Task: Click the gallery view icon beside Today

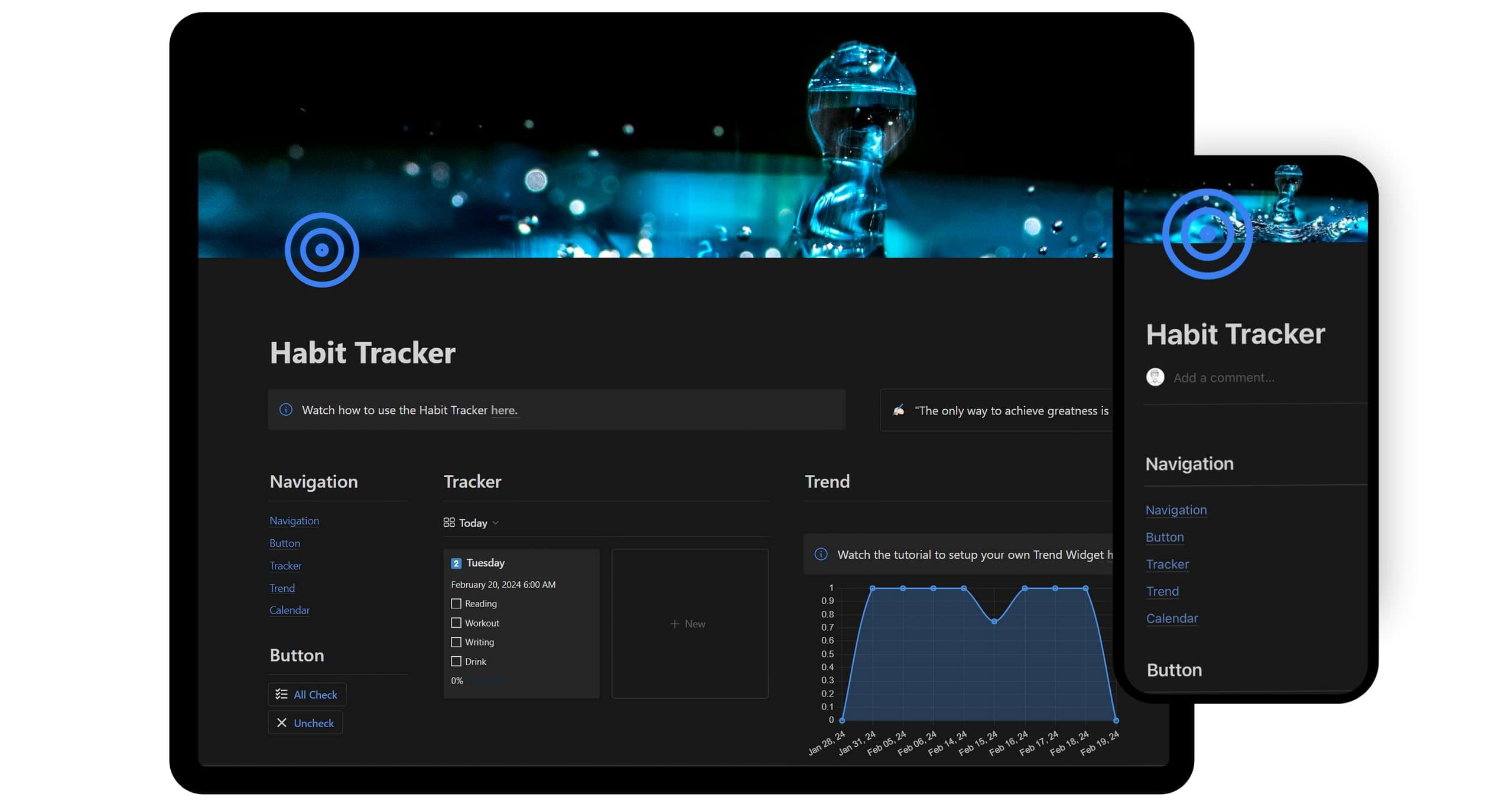Action: pyautogui.click(x=449, y=523)
